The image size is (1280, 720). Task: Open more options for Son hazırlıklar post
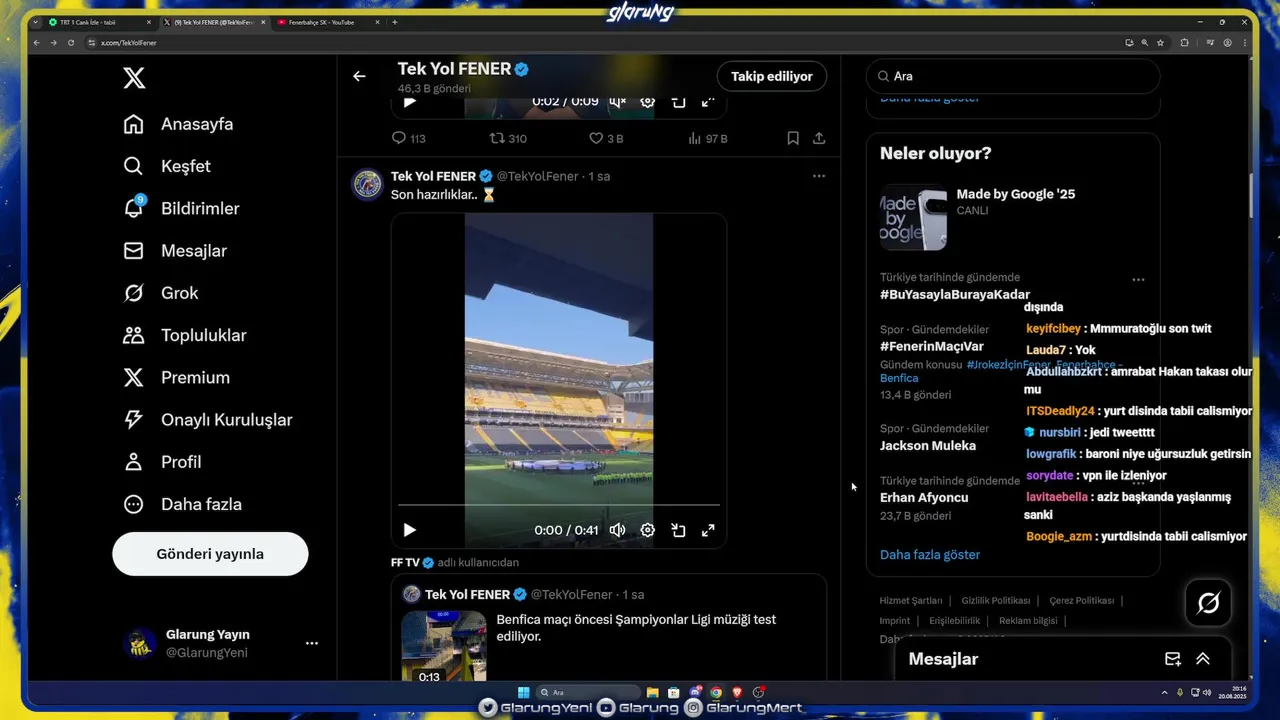[x=819, y=176]
